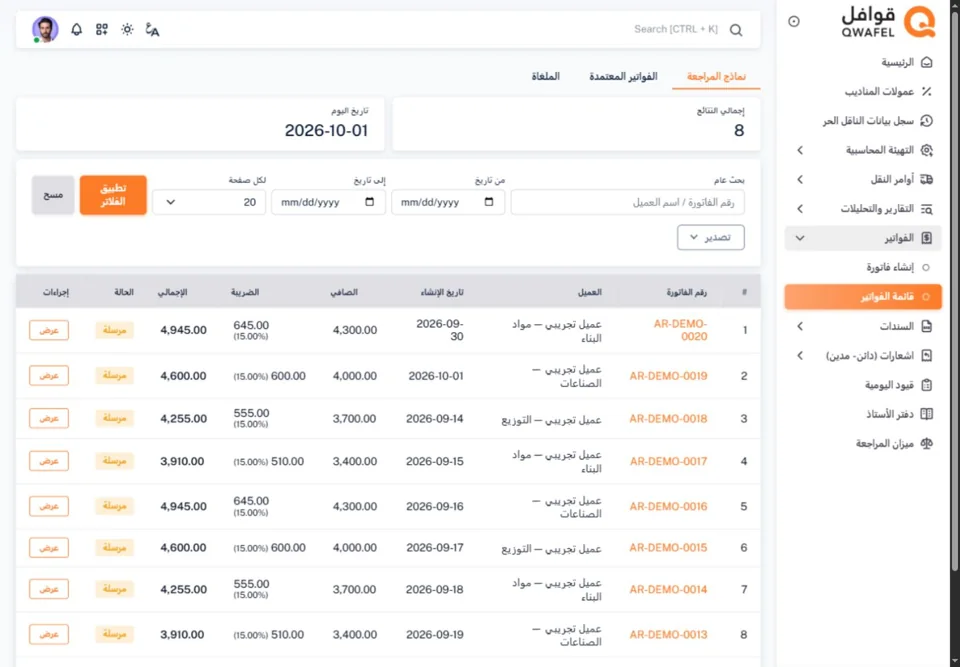Viewport: 960px width, 667px height.
Task: Click عرض for invoice AR-DEMO-0019
Action: (x=49, y=375)
